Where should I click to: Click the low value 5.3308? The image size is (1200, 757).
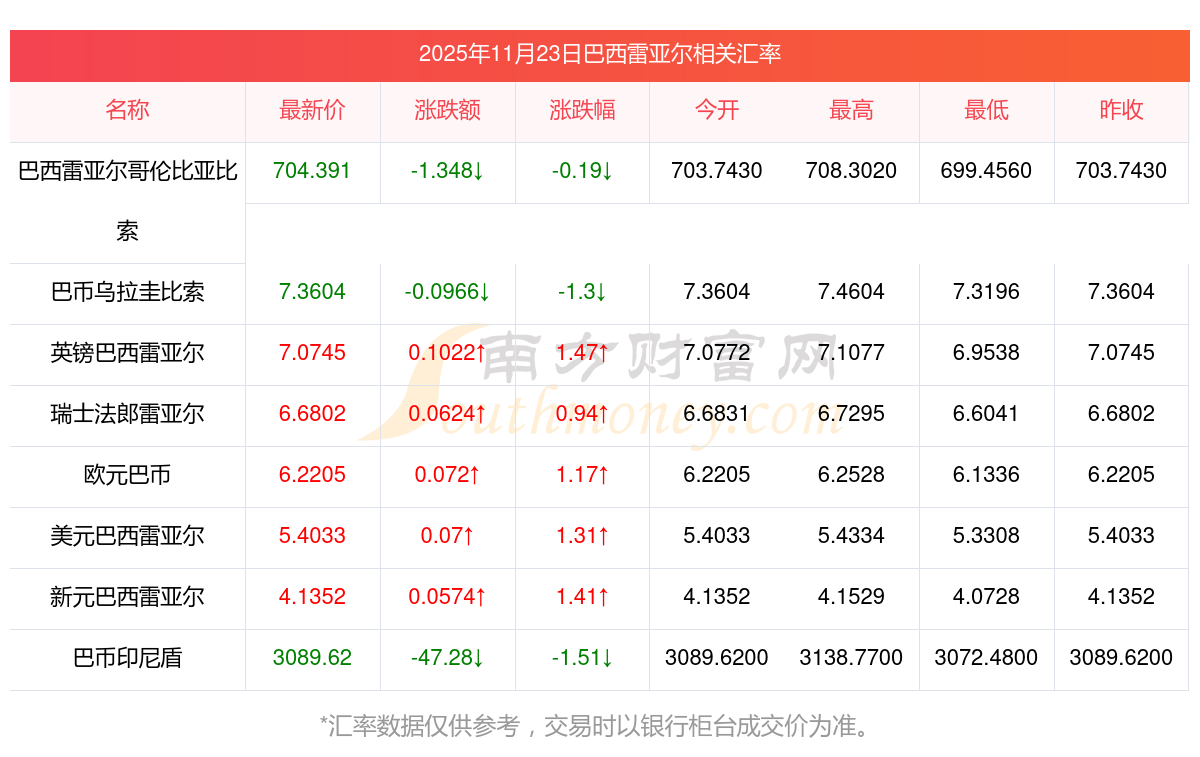986,536
